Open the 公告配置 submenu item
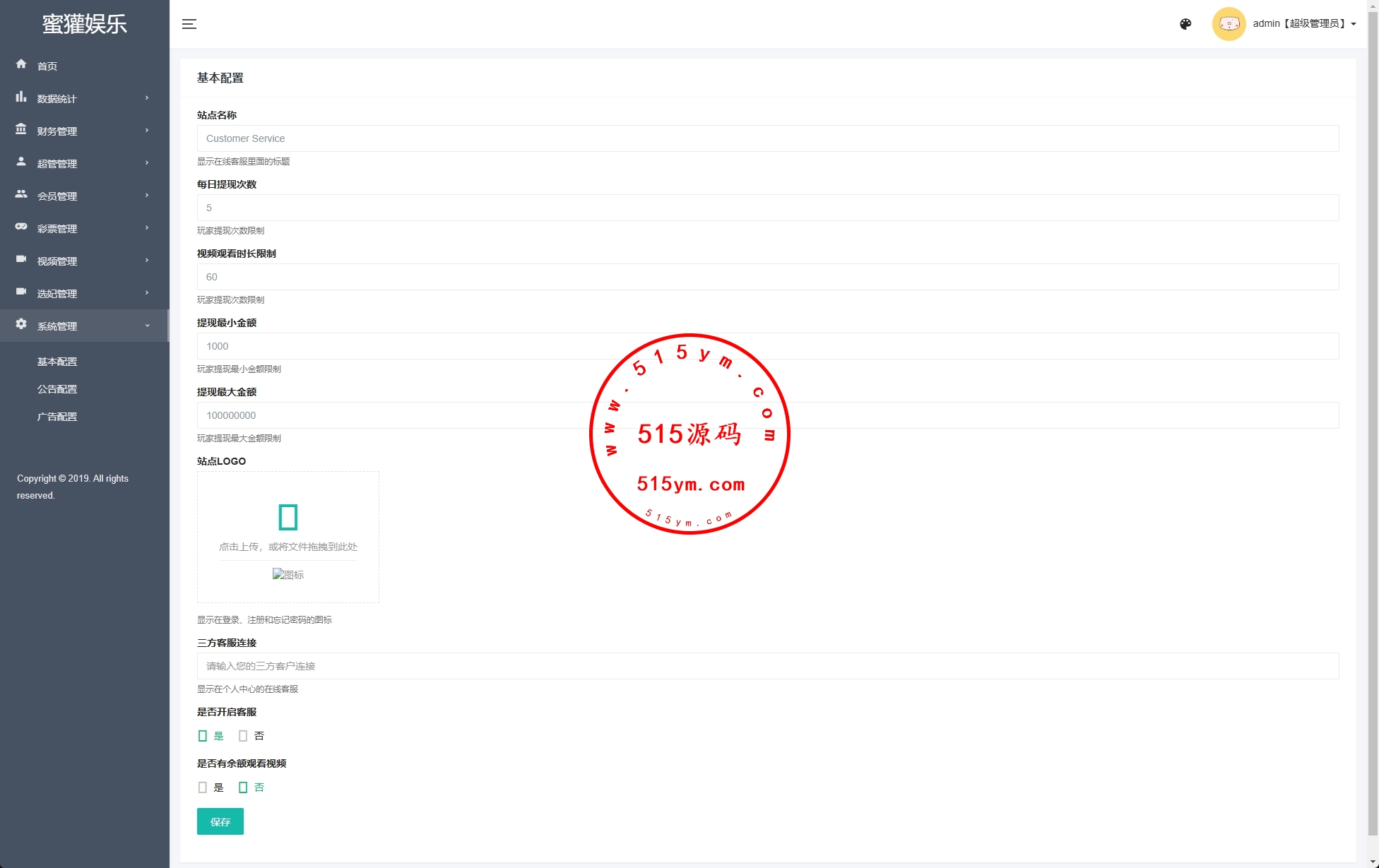The height and width of the screenshot is (868, 1379). 57,389
